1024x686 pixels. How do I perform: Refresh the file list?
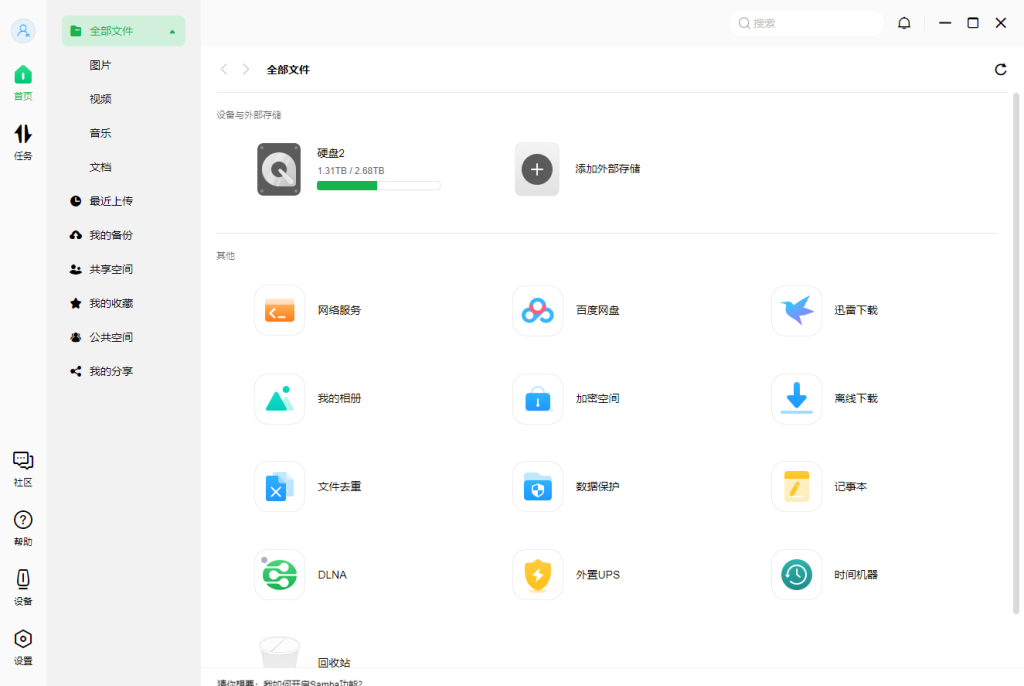click(x=1000, y=69)
